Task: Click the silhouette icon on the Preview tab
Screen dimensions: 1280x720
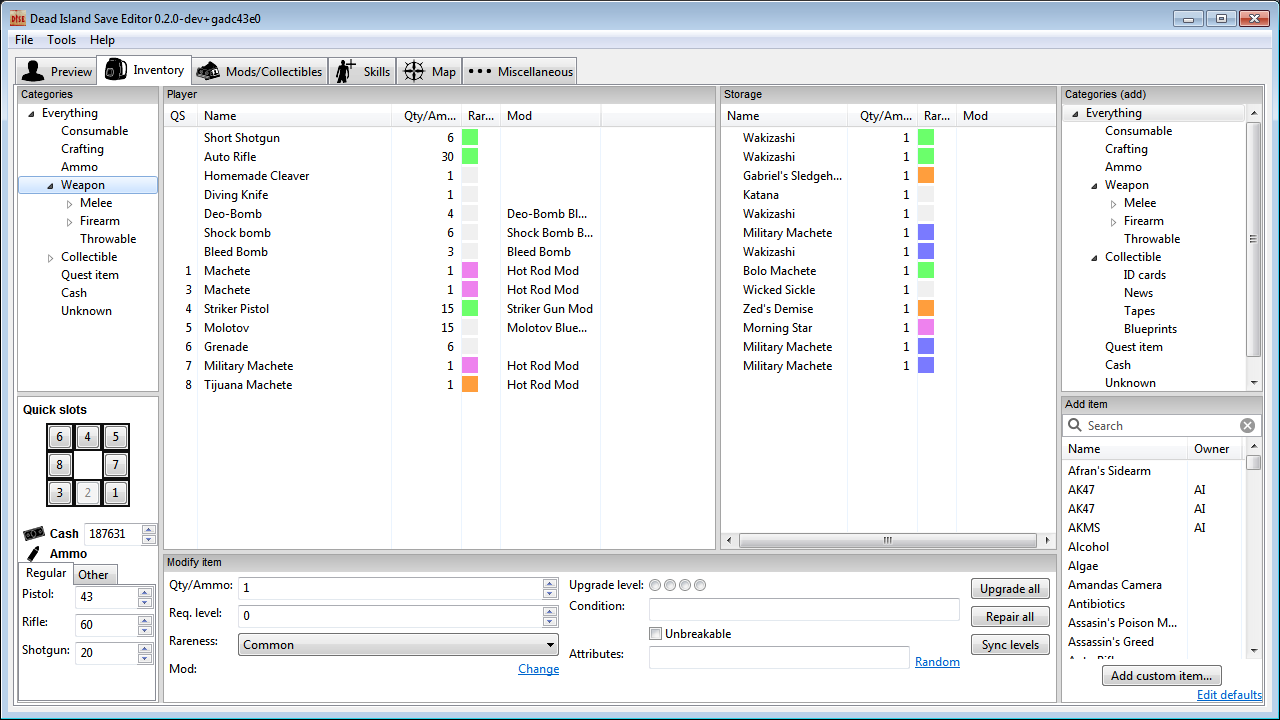Action: 33,71
